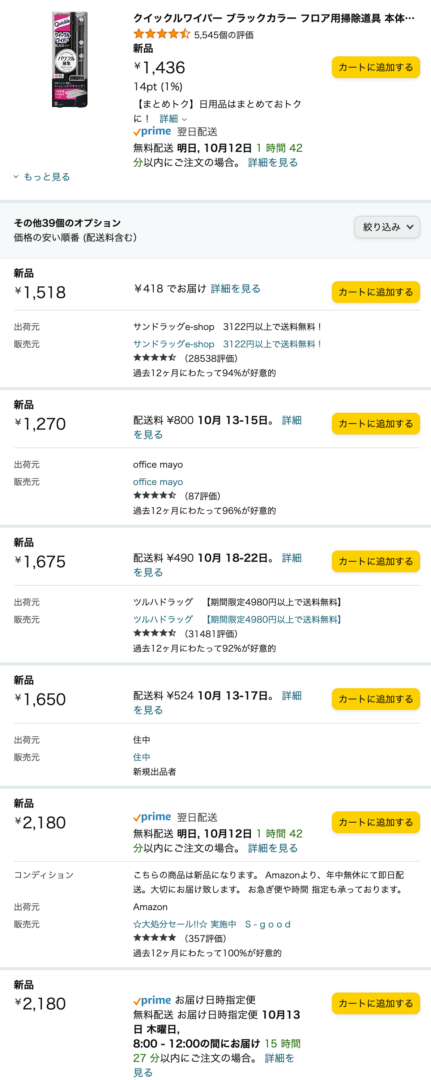Open the ☆大処分セール S-good seller link
This screenshot has height=1080, width=431.
tap(212, 924)
